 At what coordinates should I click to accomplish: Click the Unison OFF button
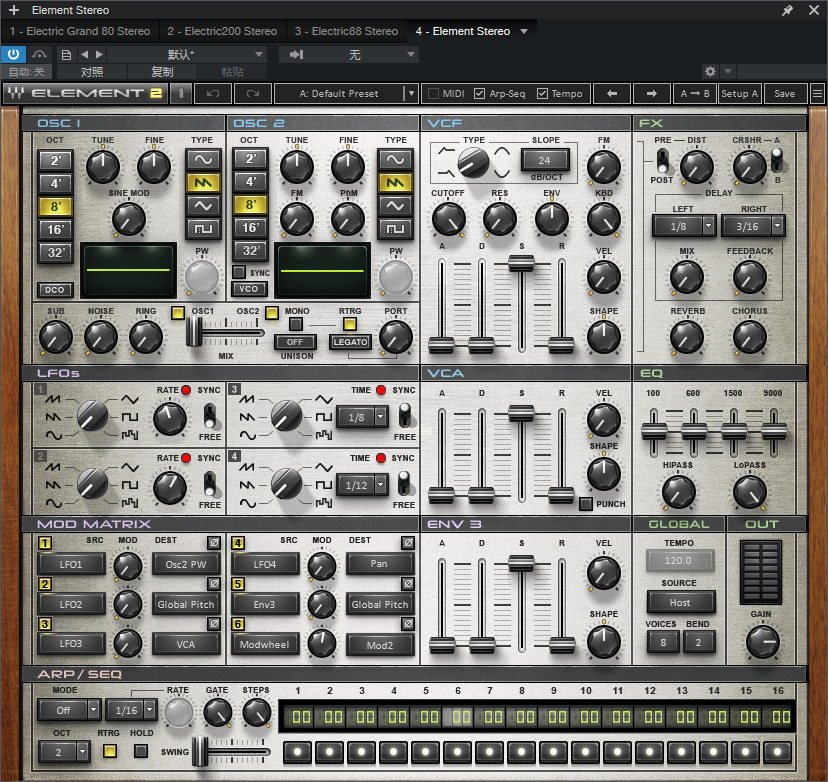pos(295,342)
